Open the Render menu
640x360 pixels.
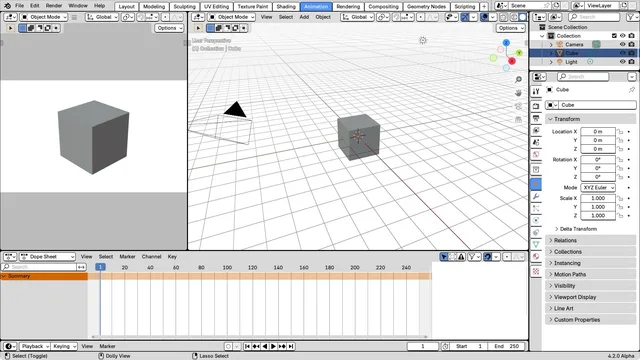click(x=54, y=6)
